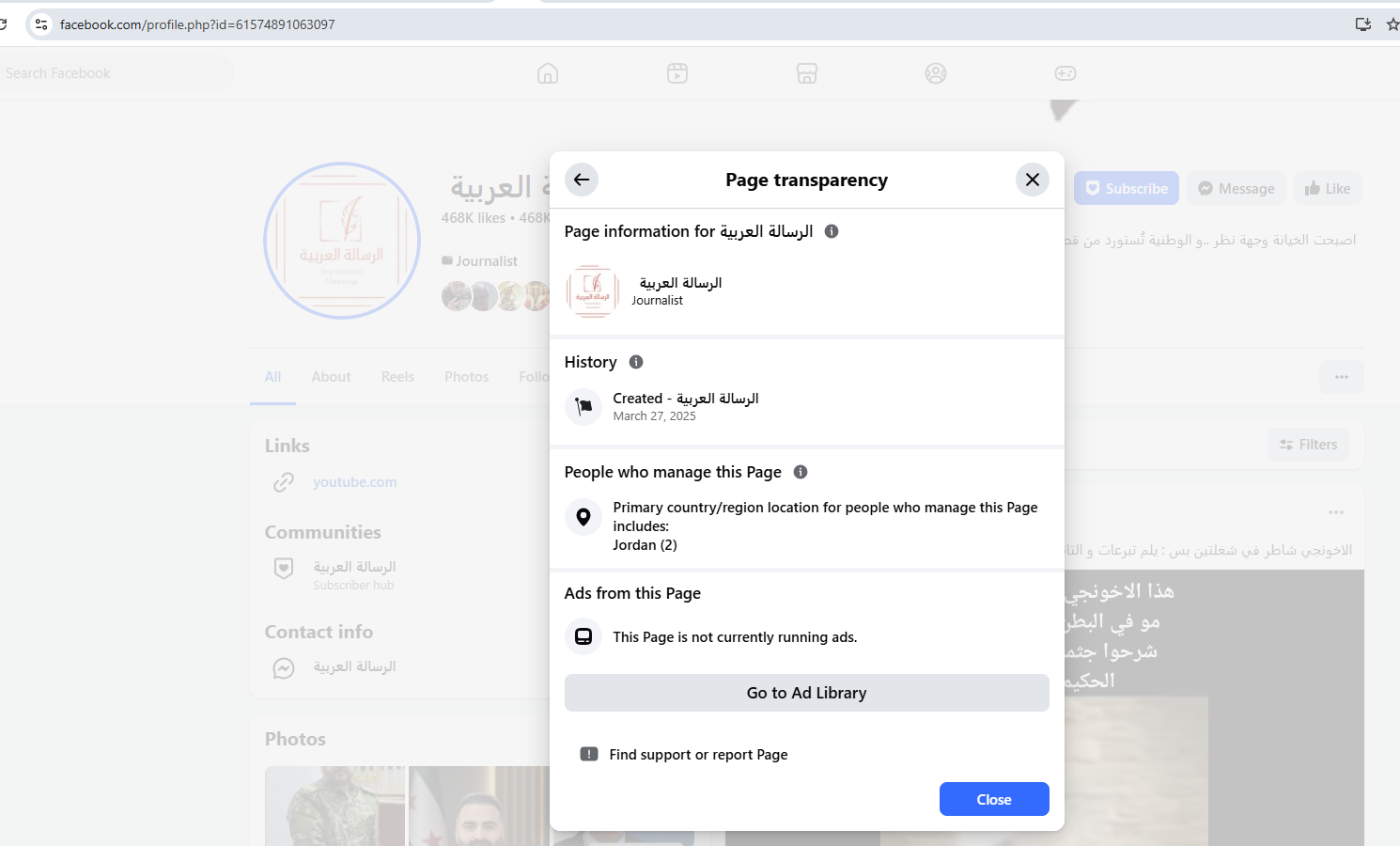Open the Facebook Marketplace icon
Image resolution: width=1400 pixels, height=846 pixels.
point(807,73)
